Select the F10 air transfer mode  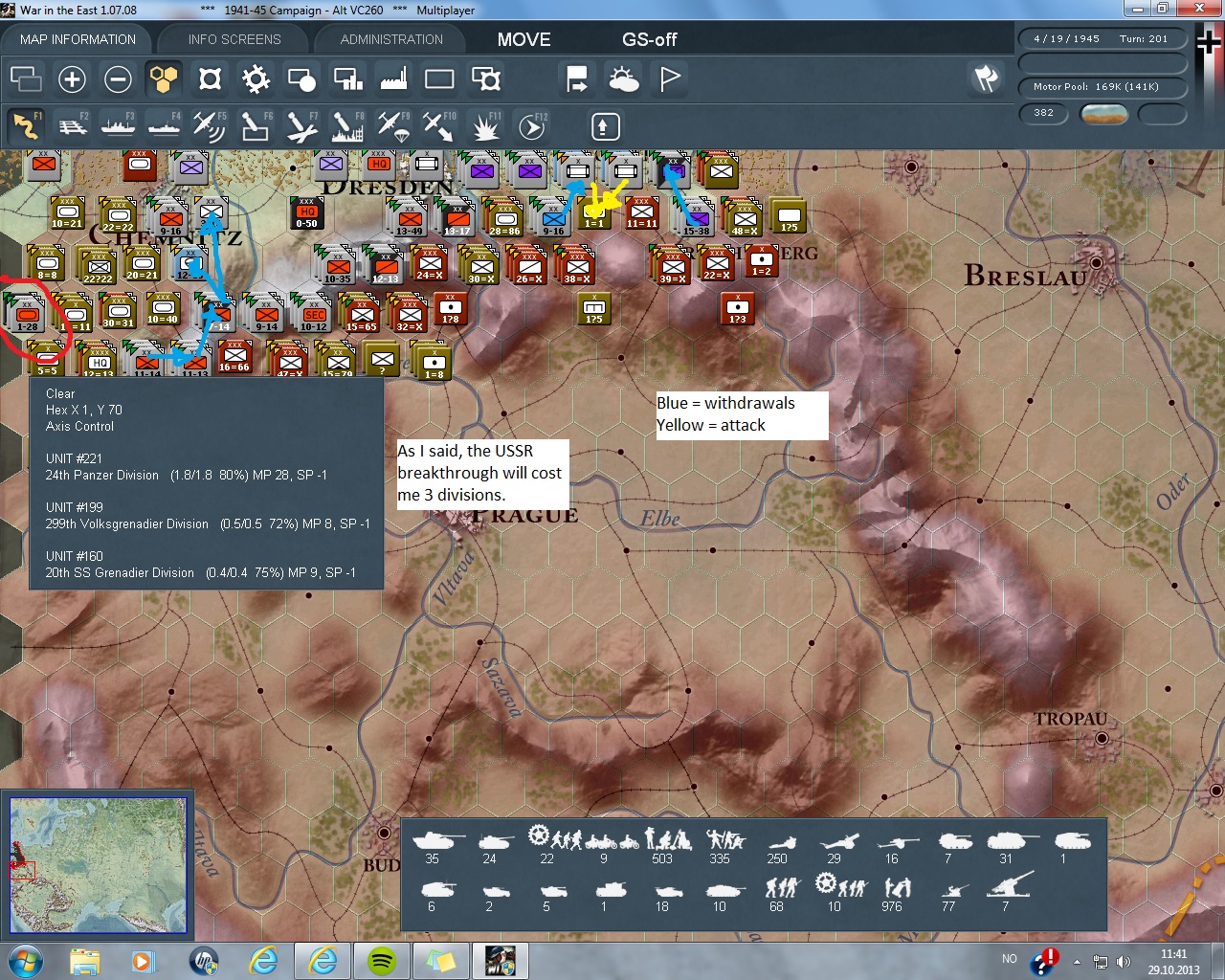(439, 125)
